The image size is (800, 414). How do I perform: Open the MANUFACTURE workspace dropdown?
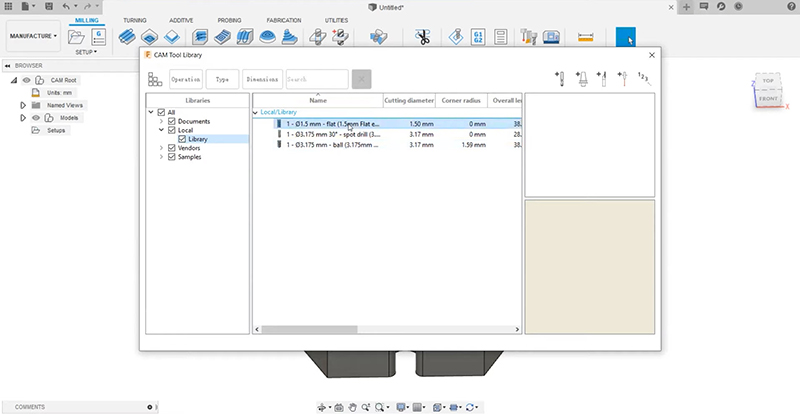click(34, 37)
